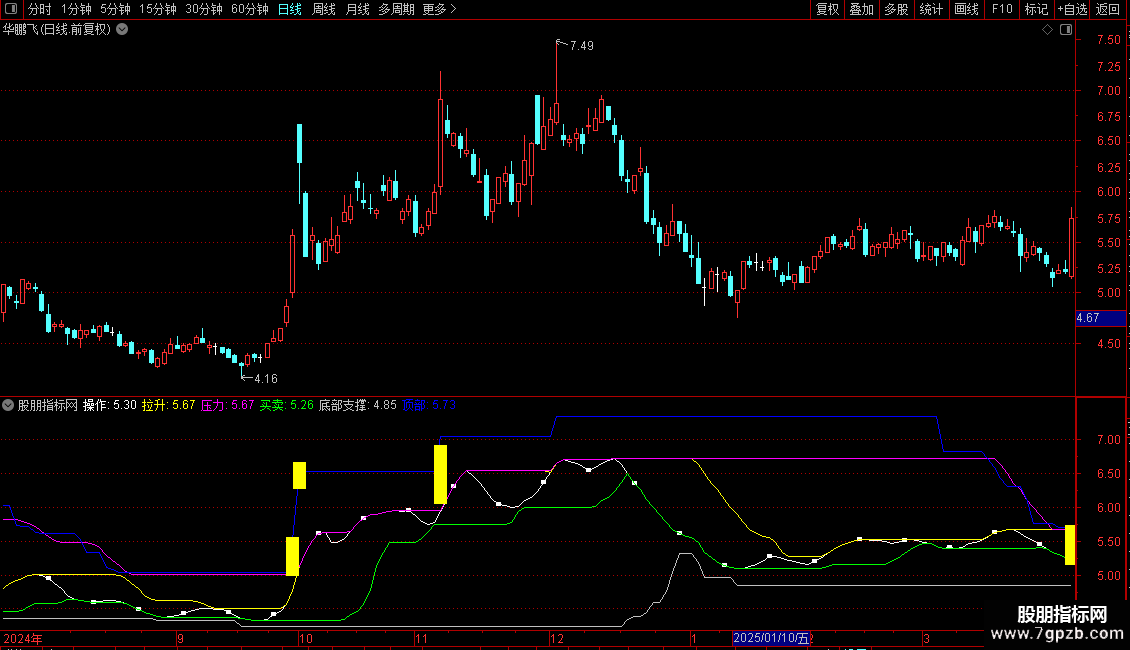This screenshot has height=650, width=1130.
Task: Click the 操作: 5.30 indicator value
Action: (x=110, y=405)
